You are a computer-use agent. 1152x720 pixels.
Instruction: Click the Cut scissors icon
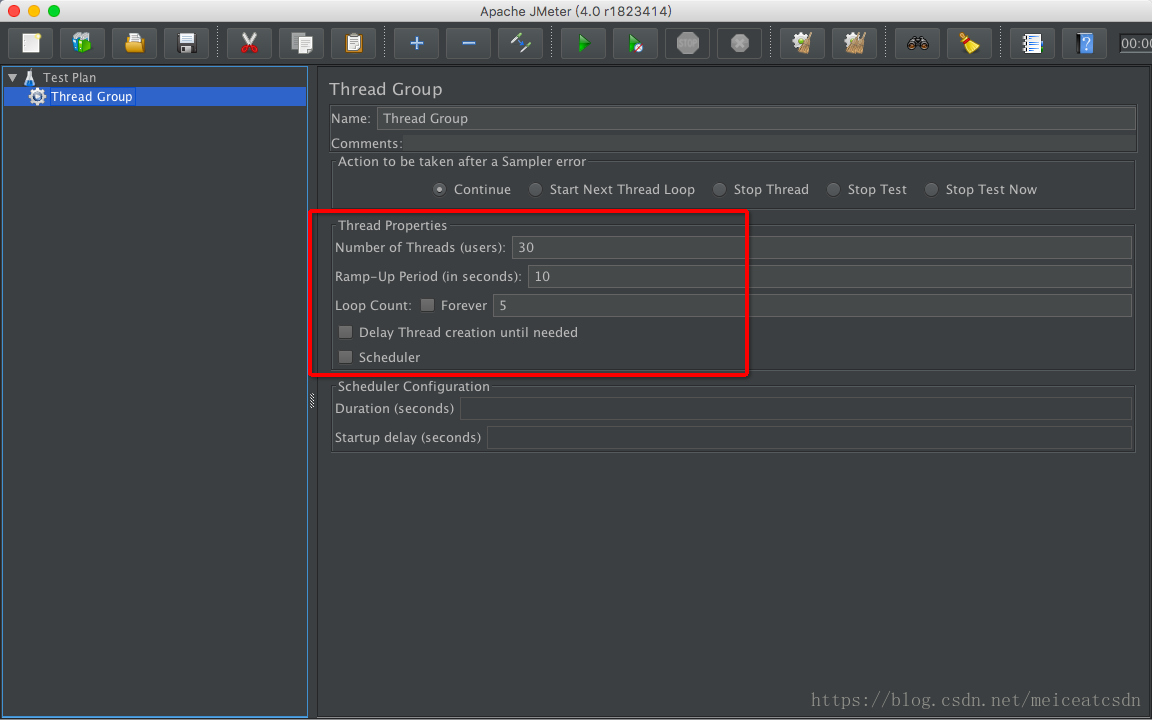250,43
